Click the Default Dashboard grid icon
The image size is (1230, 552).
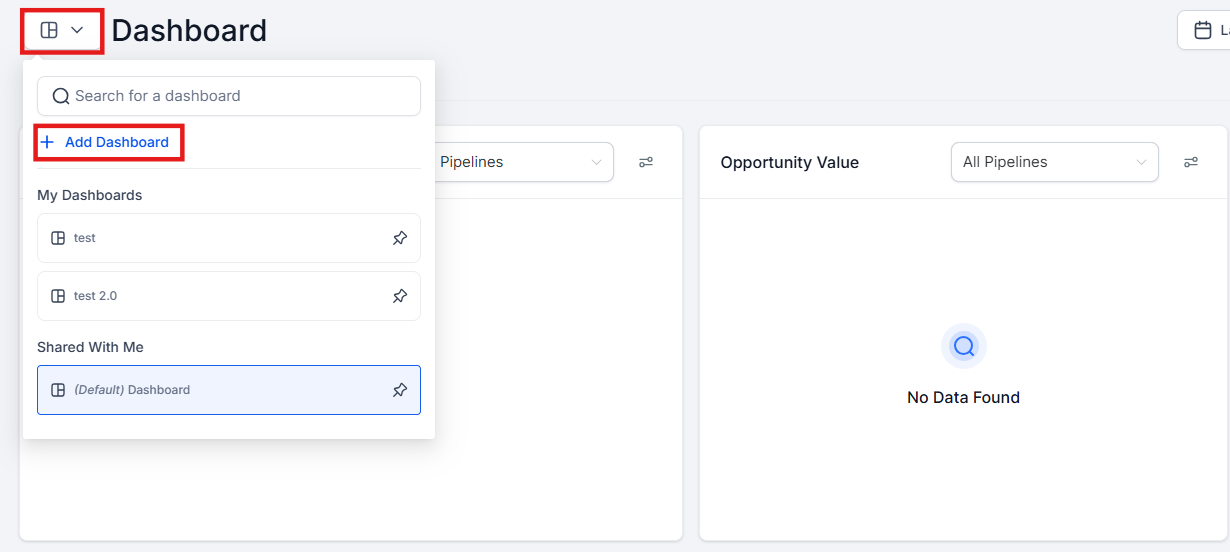(58, 390)
